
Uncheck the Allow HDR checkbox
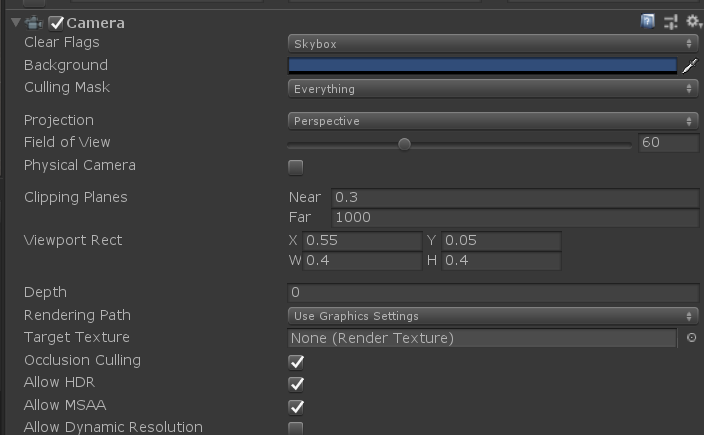(296, 384)
